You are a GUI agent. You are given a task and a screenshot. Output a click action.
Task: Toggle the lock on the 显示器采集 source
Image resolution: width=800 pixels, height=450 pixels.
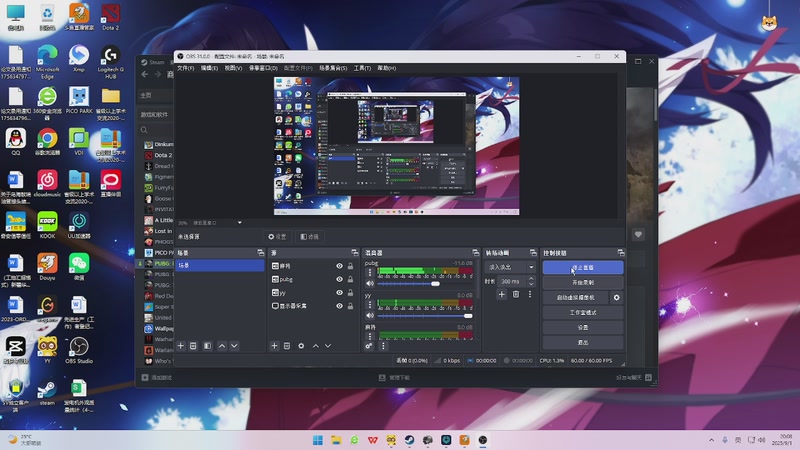350,306
